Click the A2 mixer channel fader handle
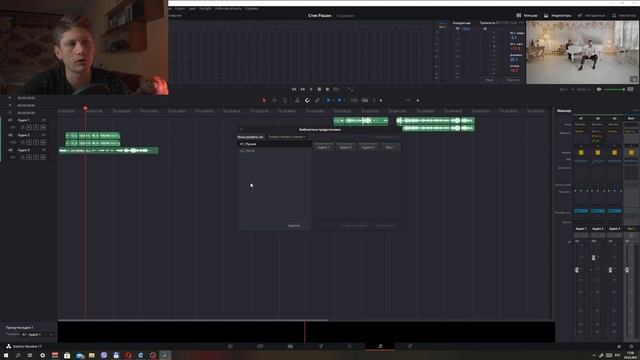This screenshot has width=640, height=360. click(x=593, y=258)
